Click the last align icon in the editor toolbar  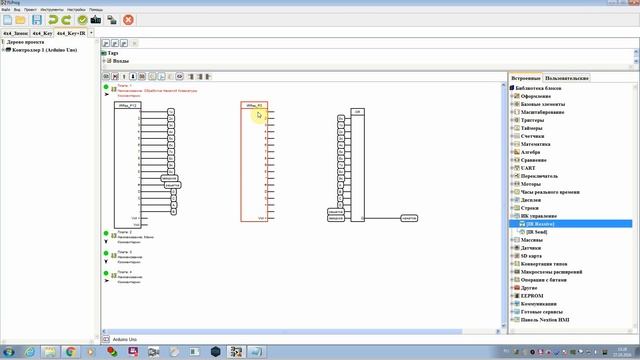[x=208, y=76]
